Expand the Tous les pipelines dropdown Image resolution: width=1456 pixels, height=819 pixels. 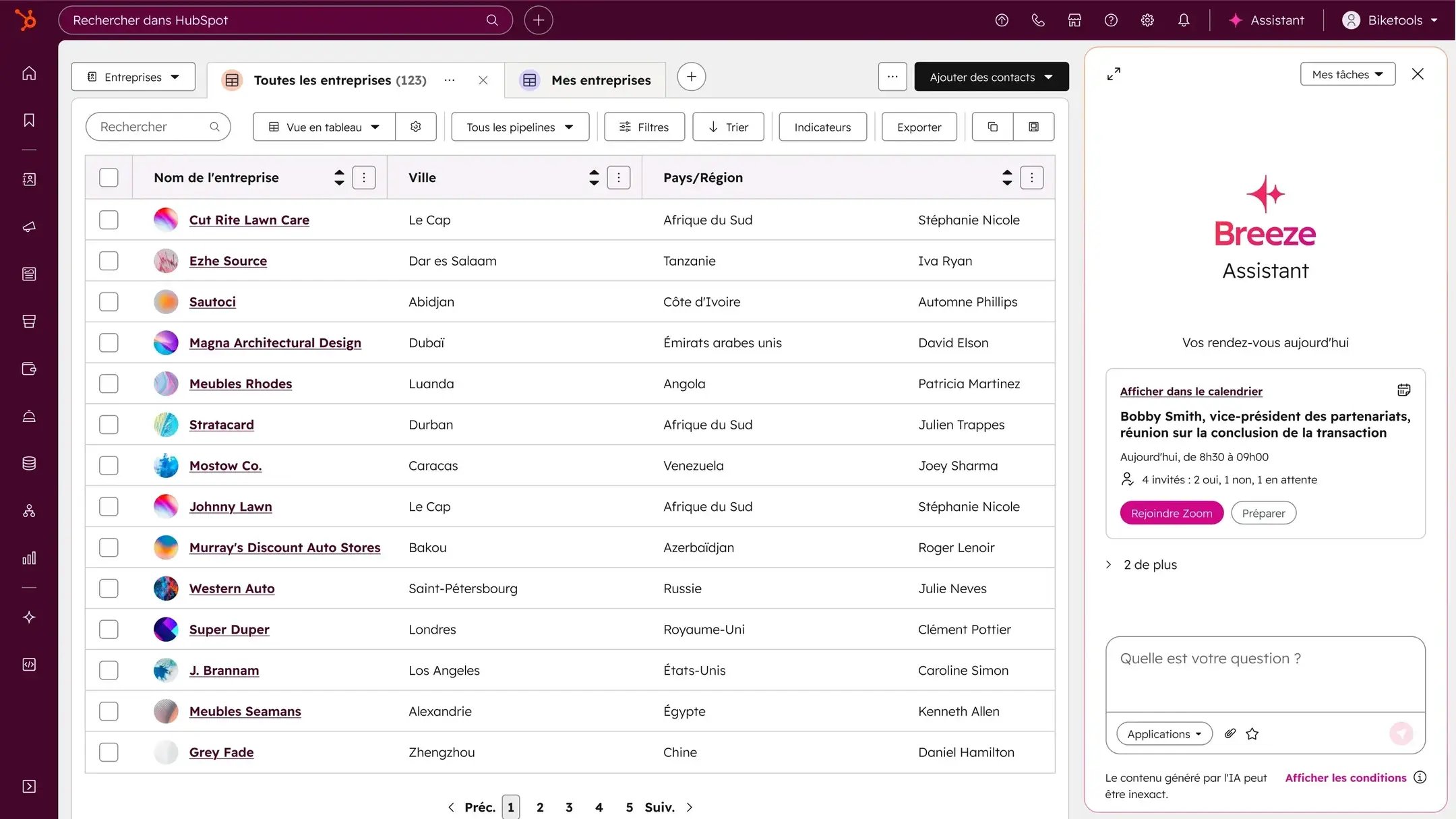click(x=519, y=127)
